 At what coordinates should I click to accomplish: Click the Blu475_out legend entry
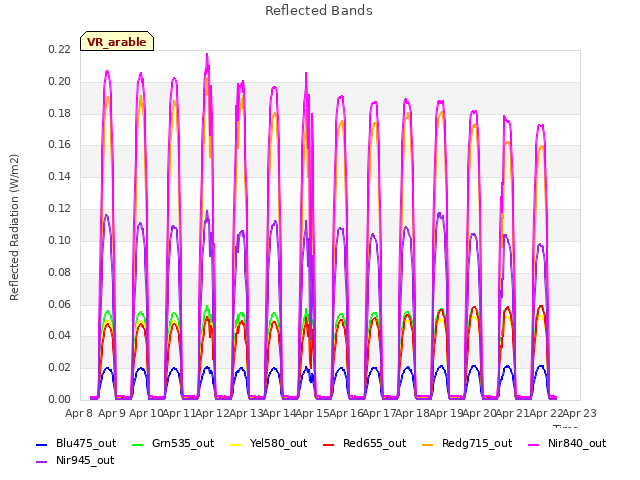coord(76,443)
